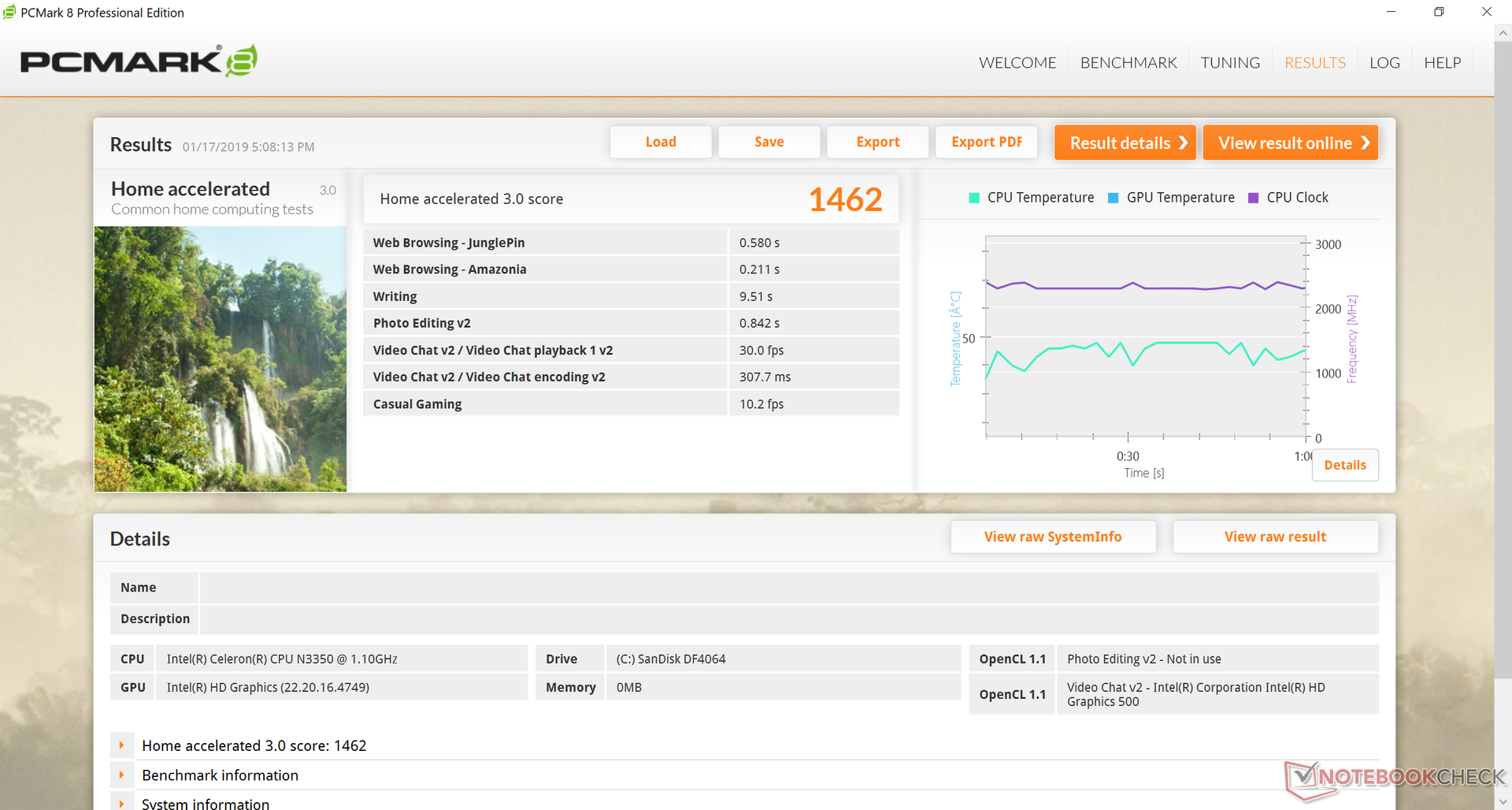The height and width of the screenshot is (810, 1512).
Task: Select the Casual Gaming row
Action: [631, 403]
